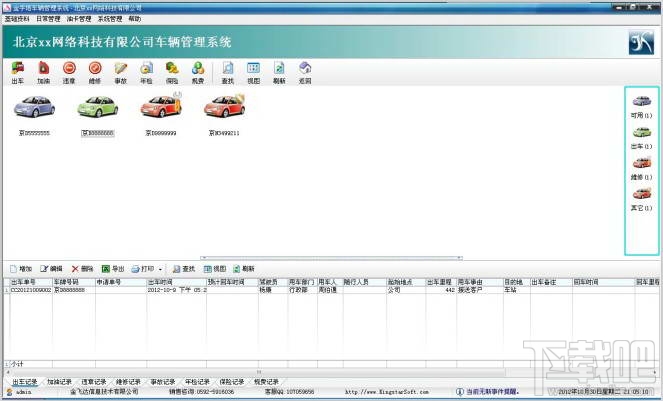Switch to the 违章记录 tab

pos(94,382)
